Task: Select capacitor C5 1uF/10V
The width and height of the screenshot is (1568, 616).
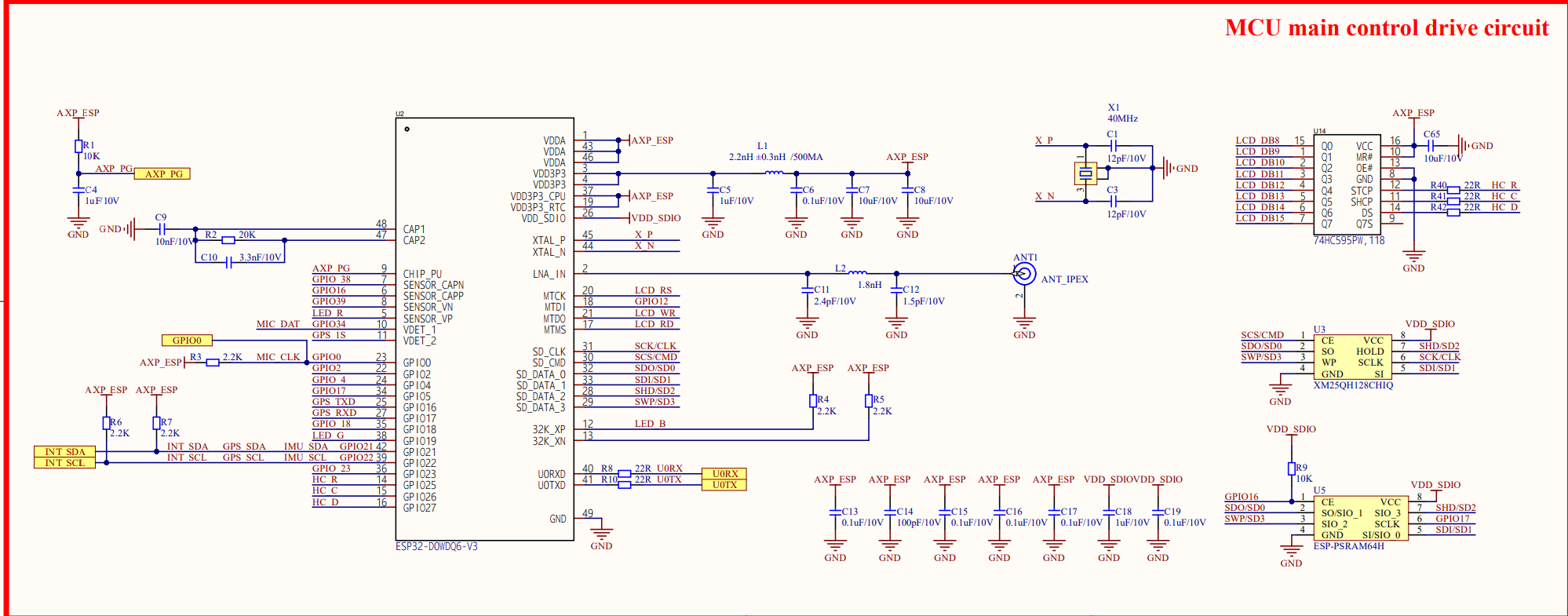Action: [x=713, y=190]
